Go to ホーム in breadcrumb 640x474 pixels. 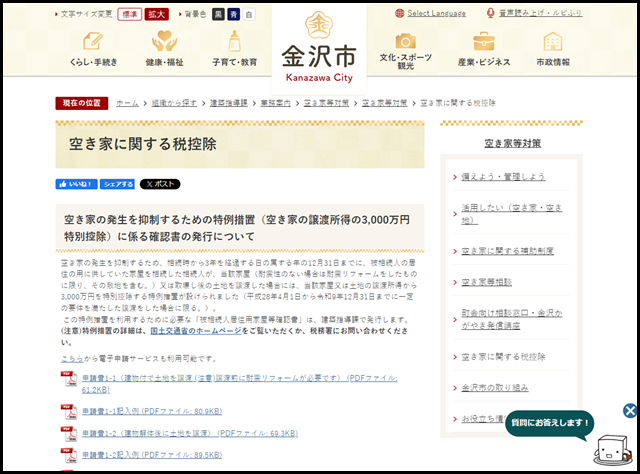tap(127, 103)
